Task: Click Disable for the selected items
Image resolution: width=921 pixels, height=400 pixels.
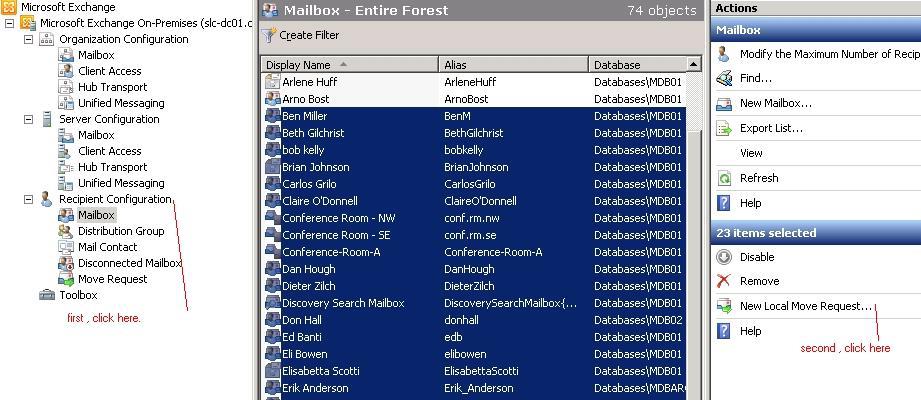Action: [x=757, y=257]
